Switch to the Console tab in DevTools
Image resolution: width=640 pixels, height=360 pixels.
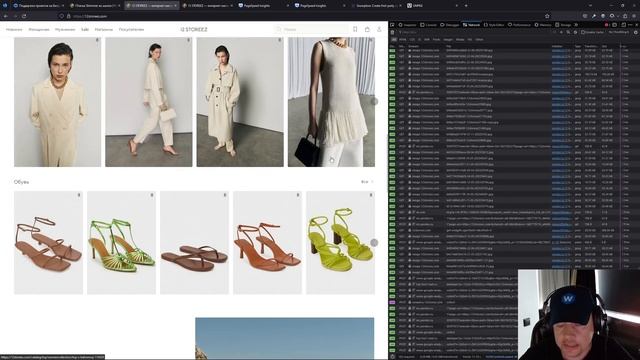coord(429,25)
